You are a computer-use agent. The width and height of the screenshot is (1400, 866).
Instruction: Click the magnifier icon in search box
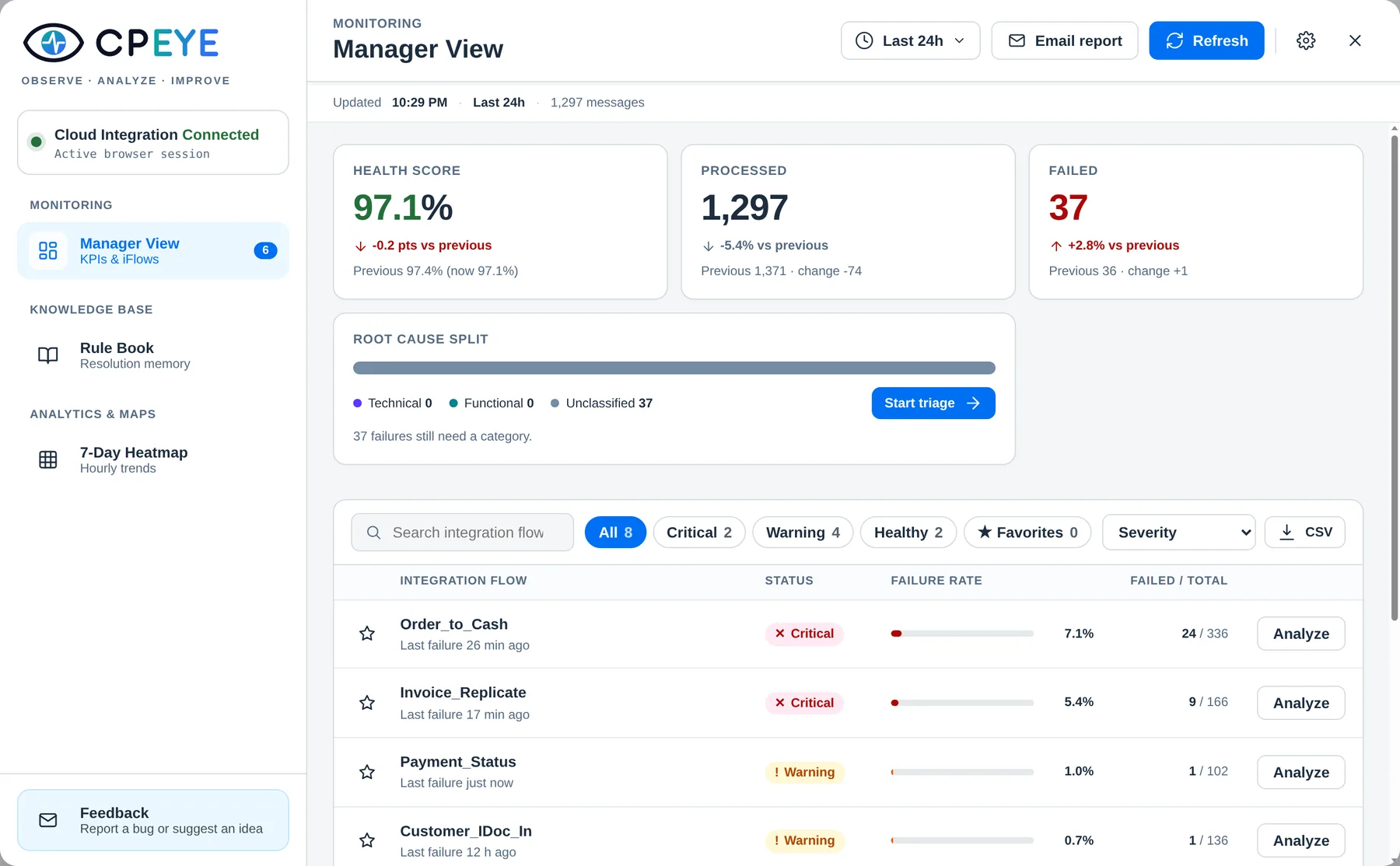373,533
